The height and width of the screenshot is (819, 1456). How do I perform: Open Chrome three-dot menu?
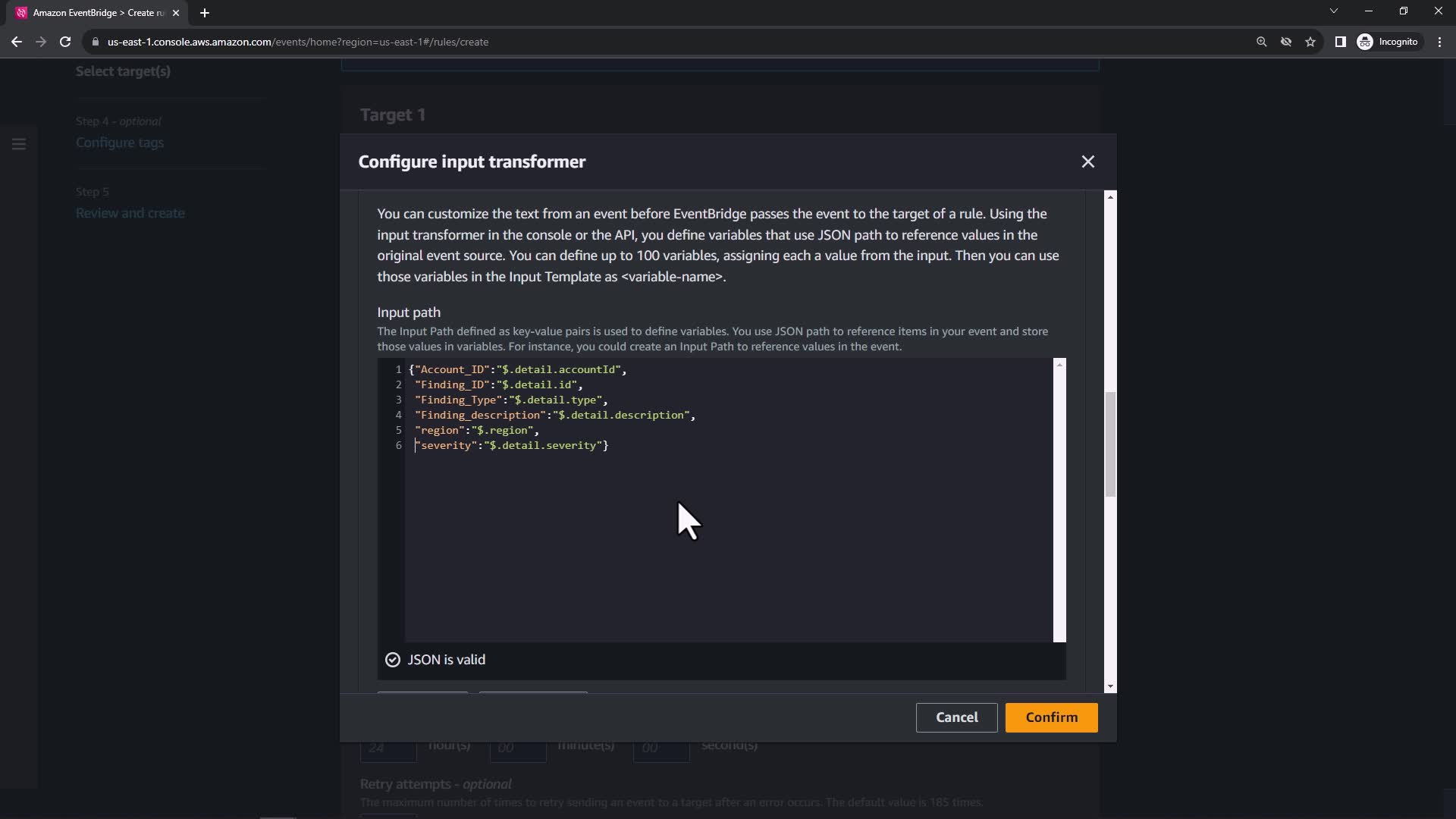1439,42
